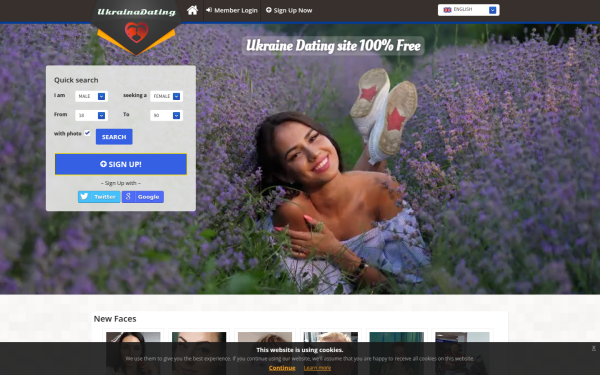
Task: Click Continue in the cookie notice
Action: pyautogui.click(x=282, y=368)
